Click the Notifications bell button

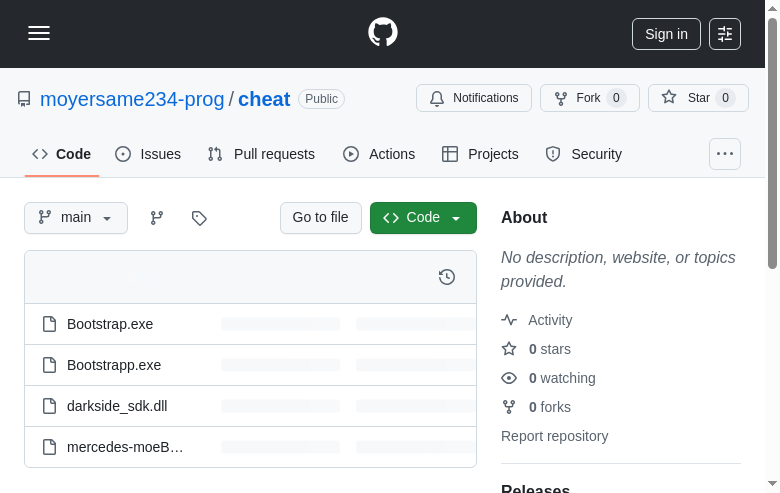click(474, 98)
